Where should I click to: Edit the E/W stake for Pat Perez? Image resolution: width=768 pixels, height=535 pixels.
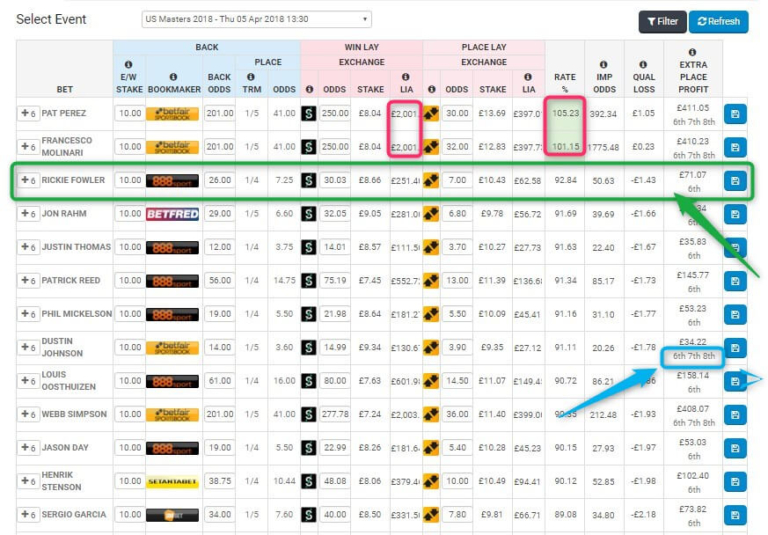pos(129,114)
